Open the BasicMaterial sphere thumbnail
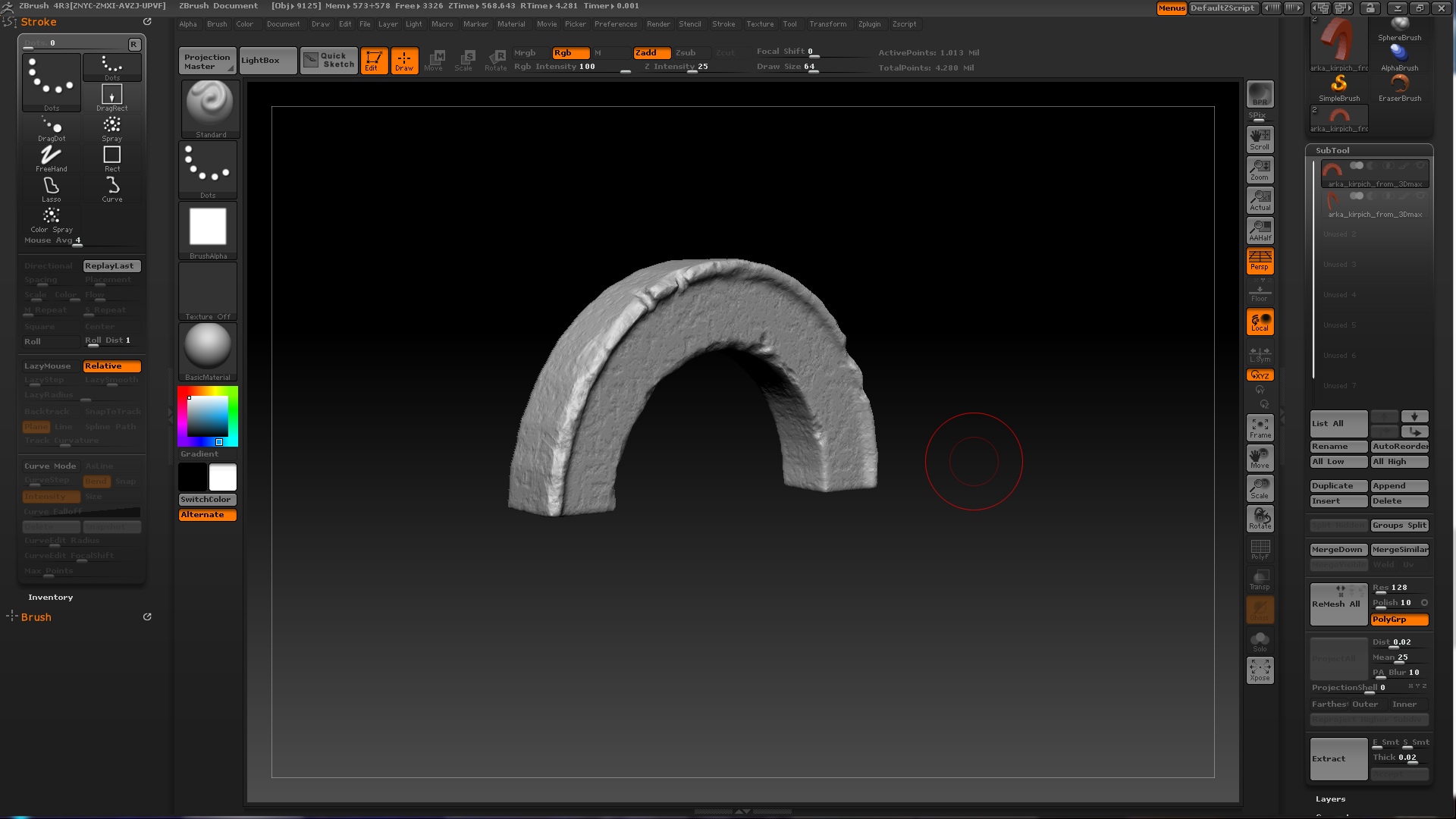This screenshot has width=1456, height=819. tap(208, 348)
